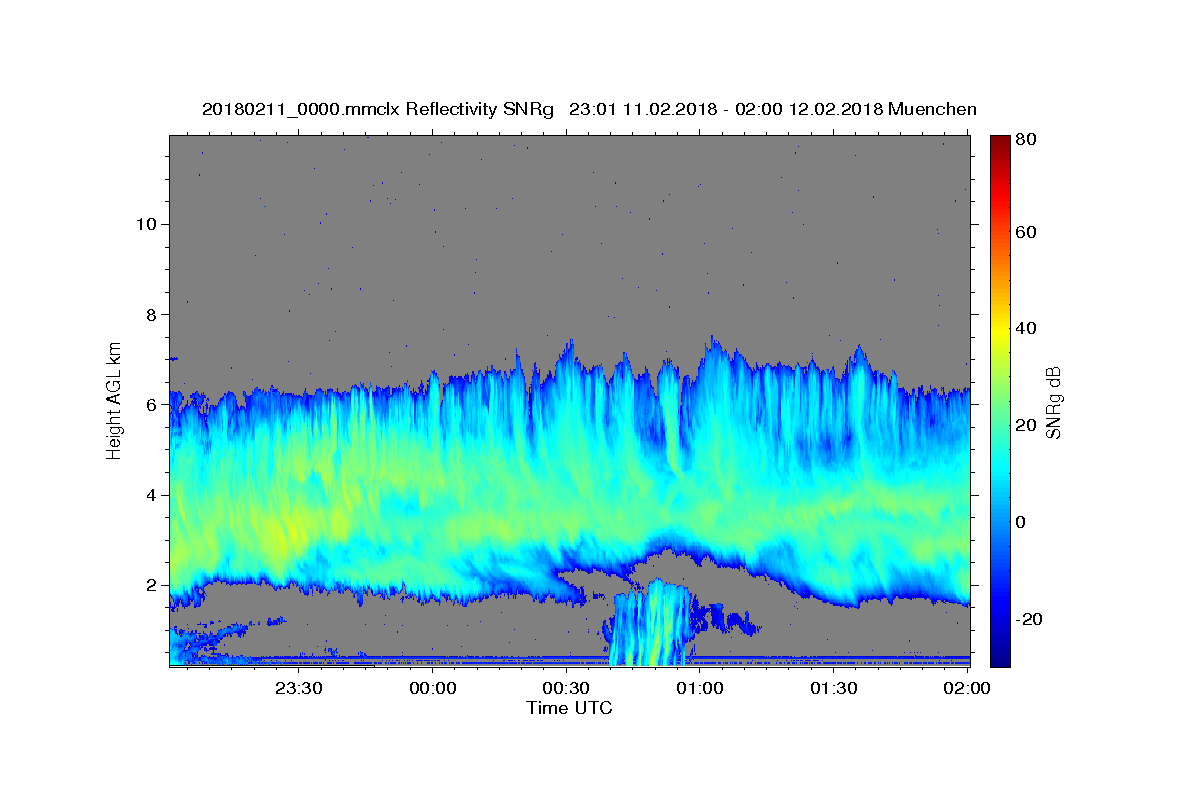The image size is (1200, 800).
Task: Click the '02:00' time tick label
Action: pos(966,688)
